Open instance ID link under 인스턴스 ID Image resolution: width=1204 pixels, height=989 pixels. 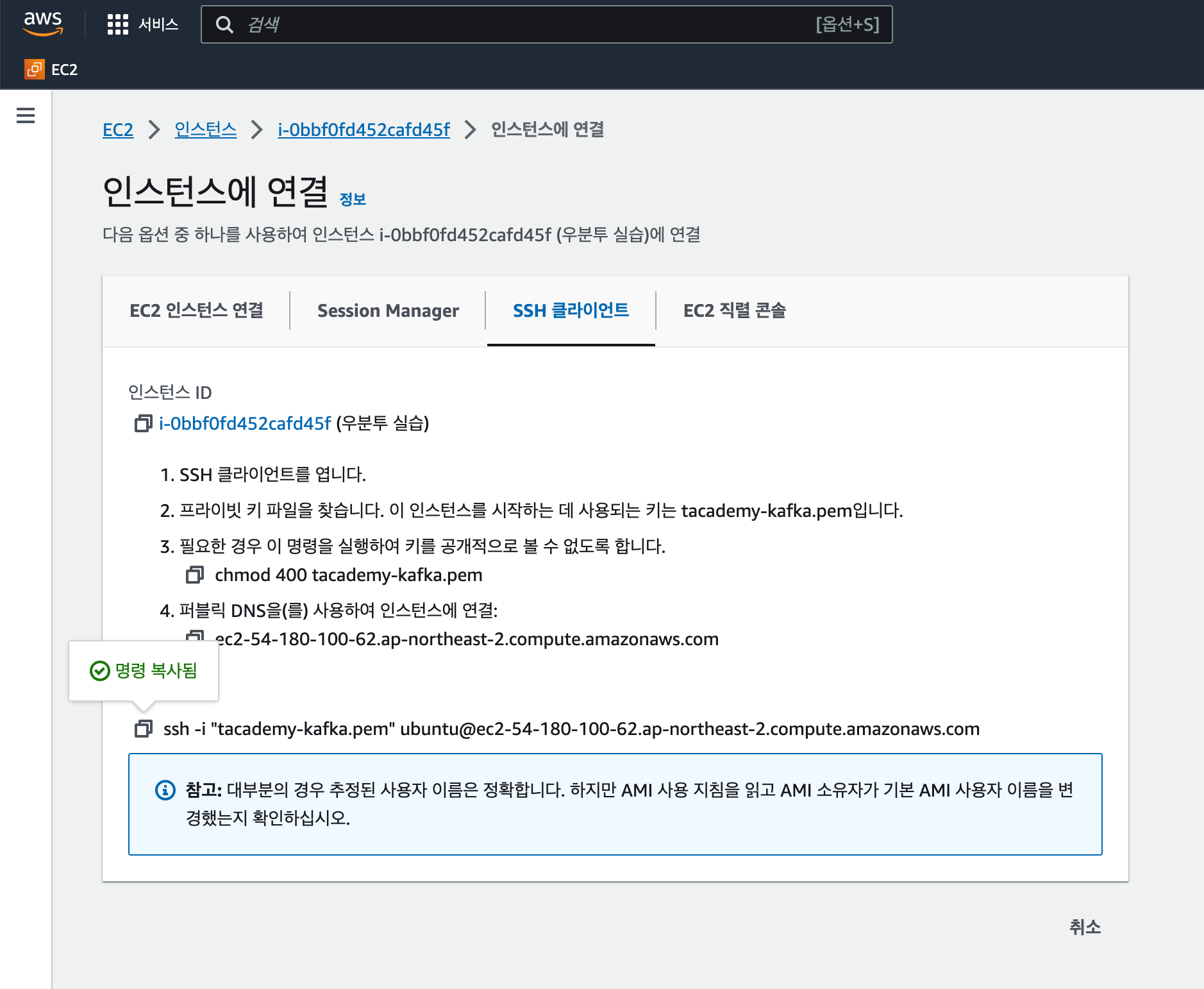245,423
